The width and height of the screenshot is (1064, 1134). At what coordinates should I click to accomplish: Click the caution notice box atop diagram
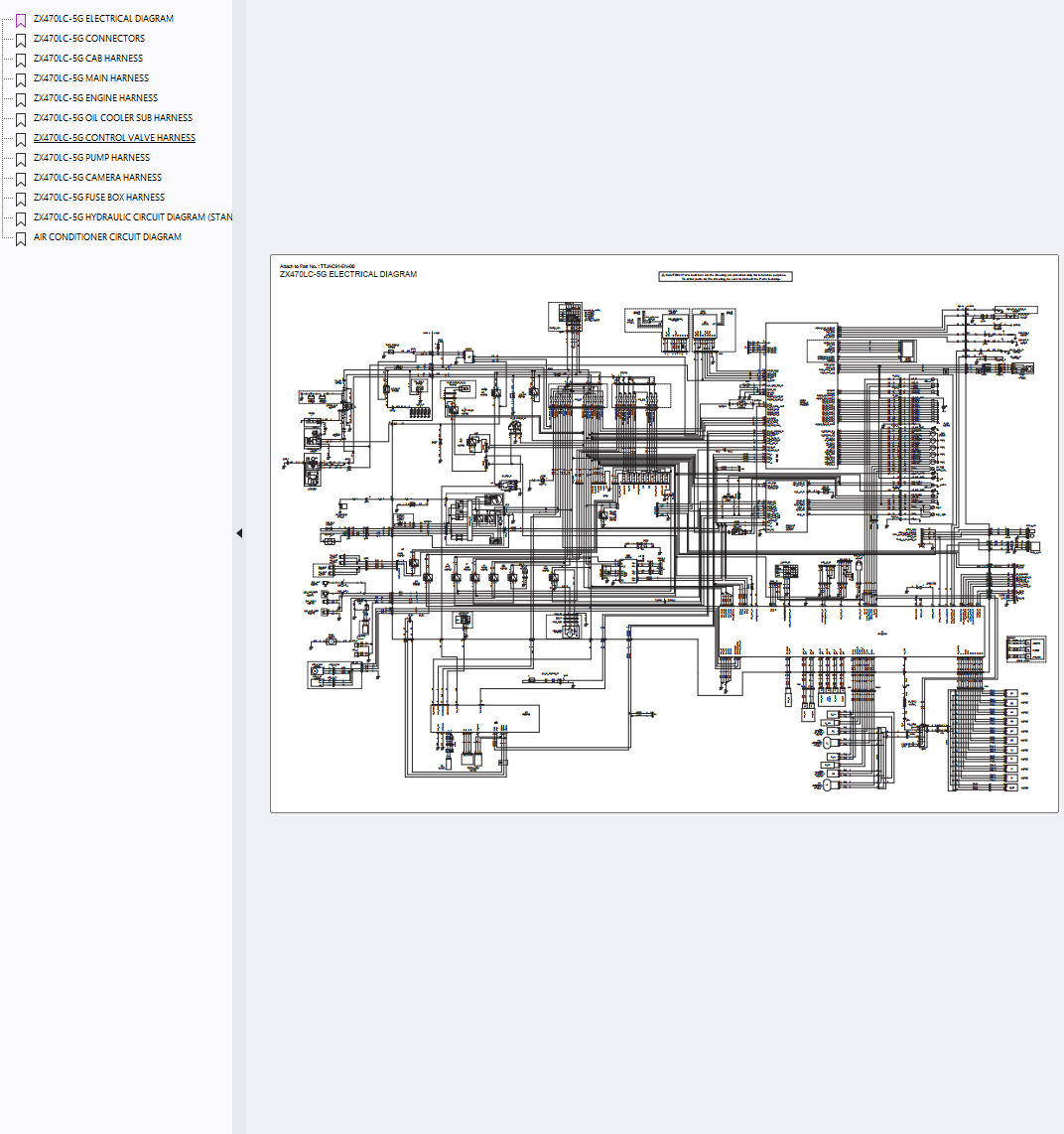pyautogui.click(x=726, y=277)
